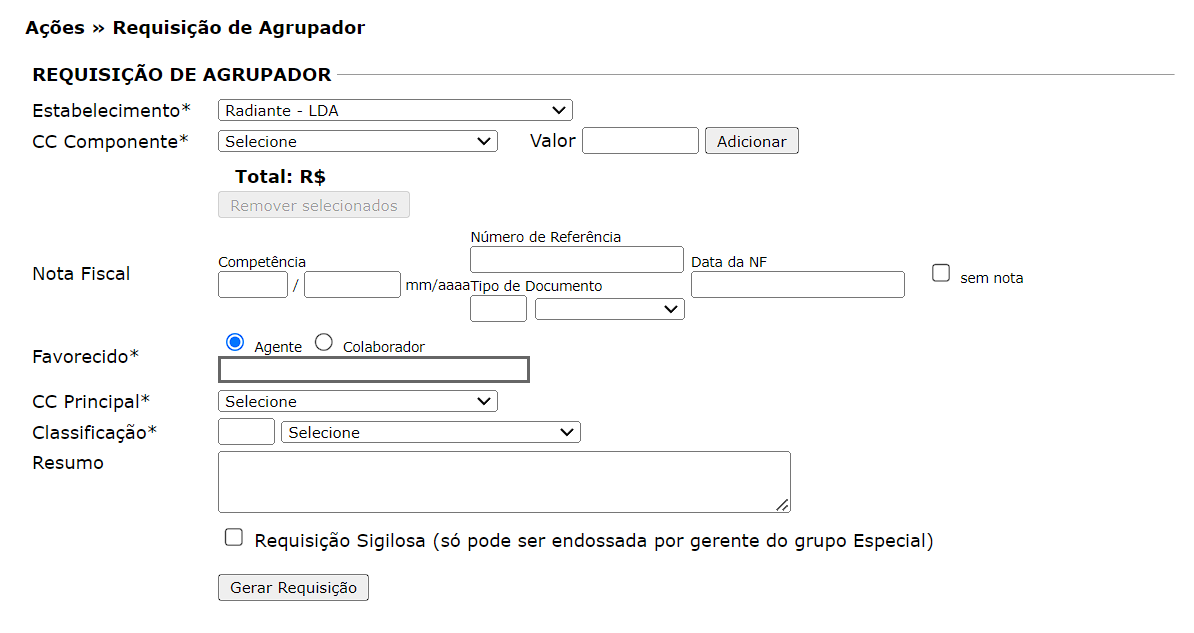This screenshot has height=633, width=1194.
Task: Click the Competência month field
Action: pyautogui.click(x=253, y=285)
